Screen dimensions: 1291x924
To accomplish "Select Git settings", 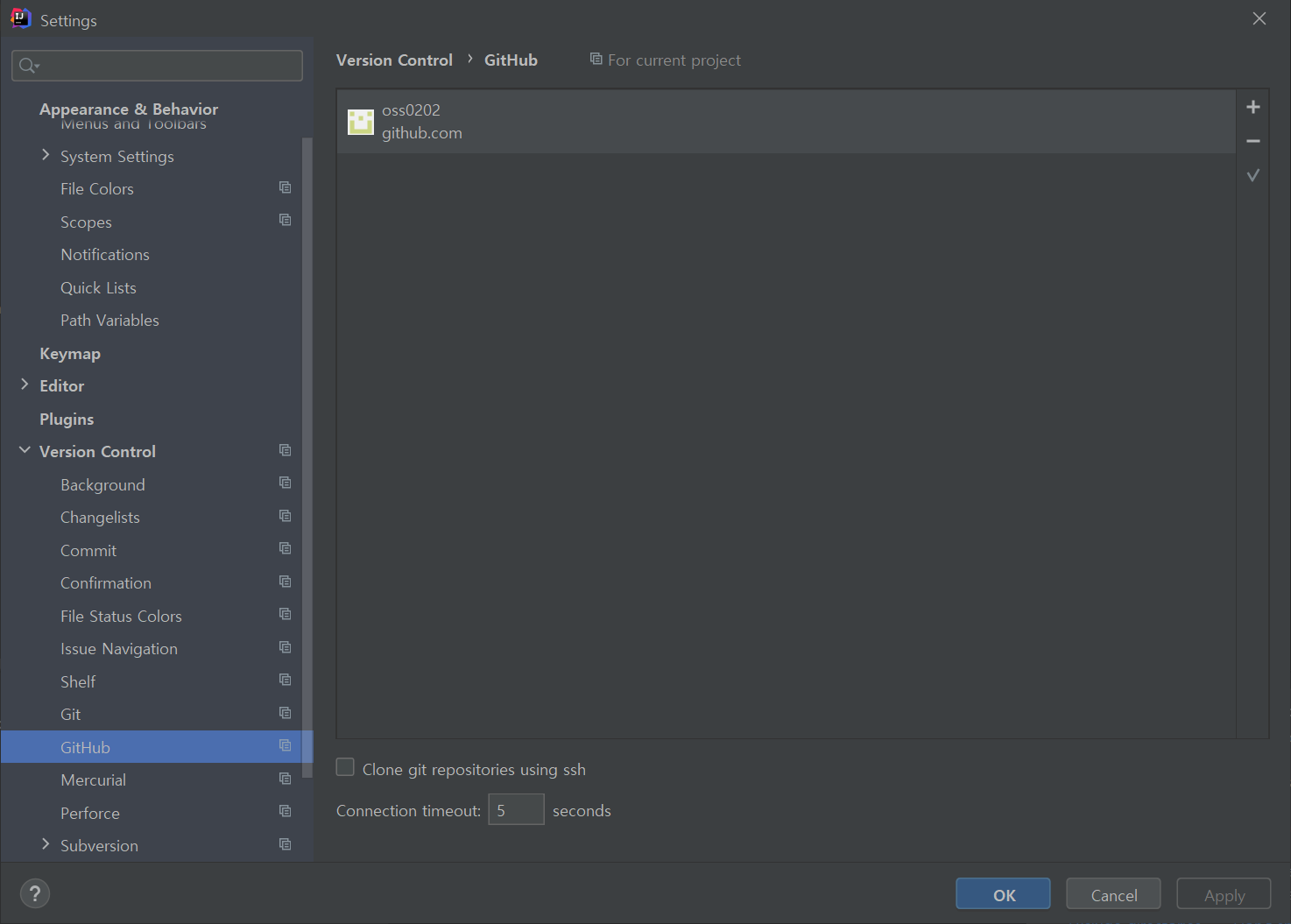I will tap(70, 715).
